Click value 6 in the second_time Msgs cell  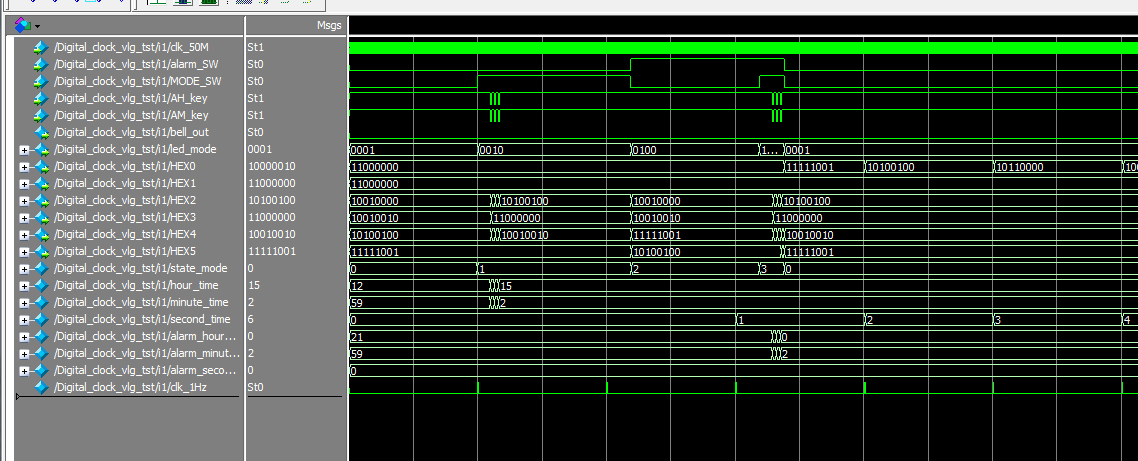click(250, 319)
